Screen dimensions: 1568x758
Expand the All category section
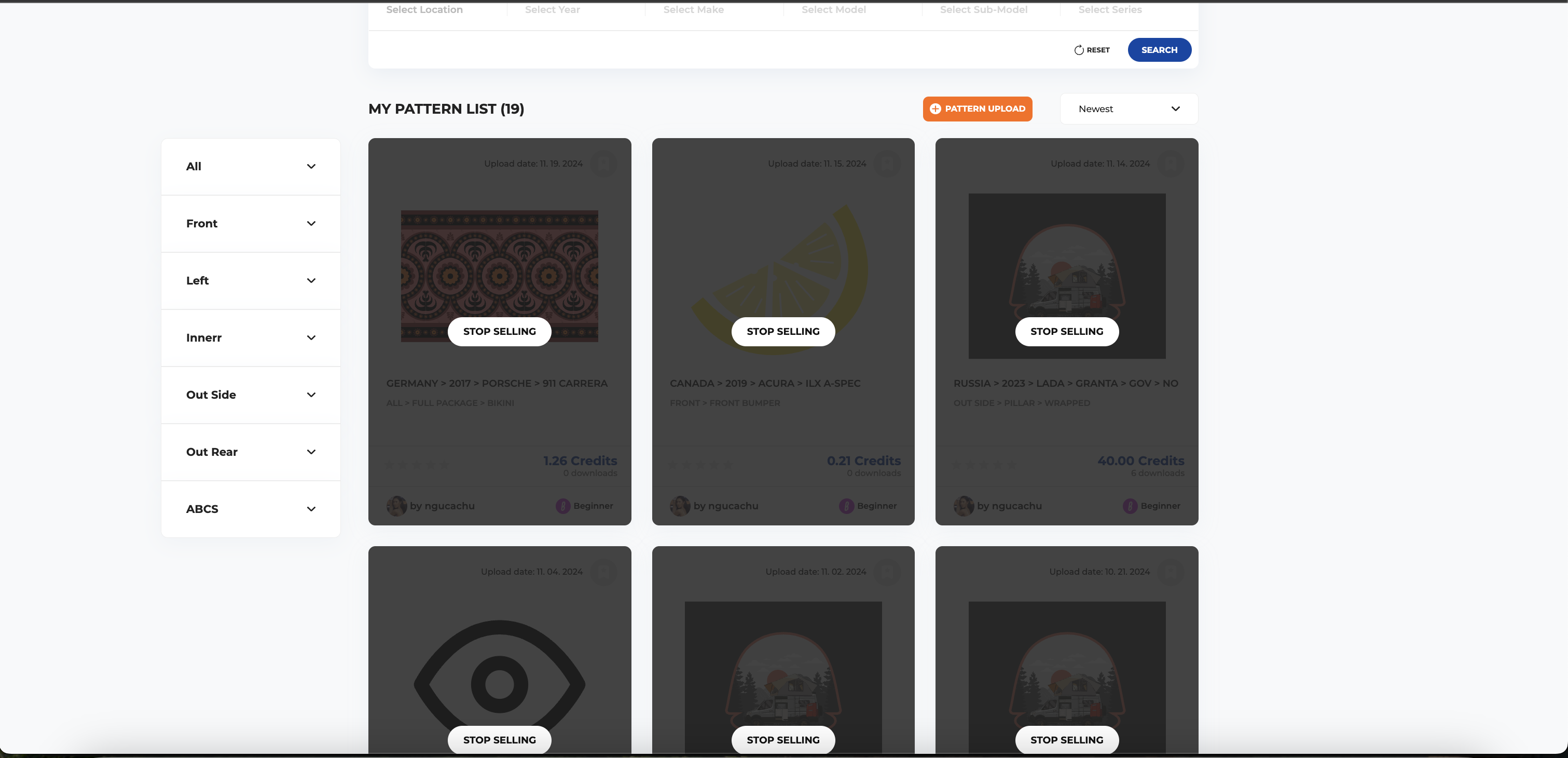point(251,166)
